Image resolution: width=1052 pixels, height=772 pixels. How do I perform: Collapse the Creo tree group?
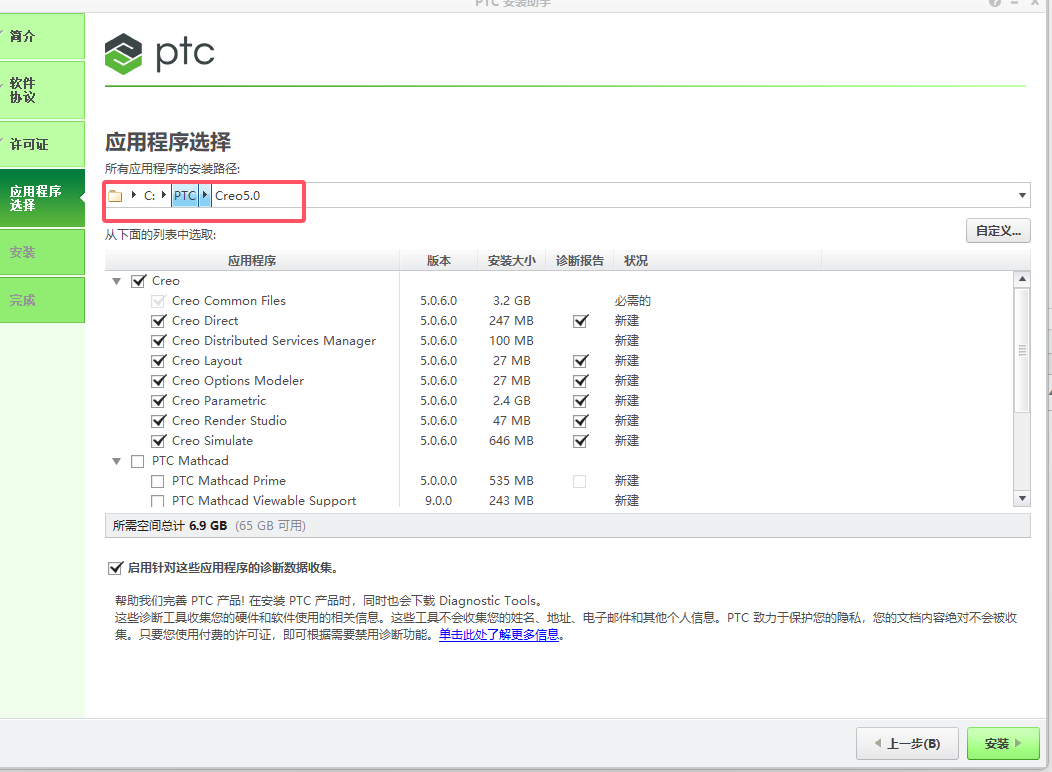click(117, 281)
